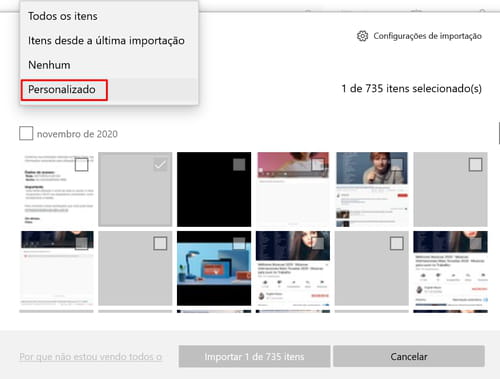Select checkbox on red-haired singer thumbnail
Screen dimensions: 500x379
pos(396,164)
